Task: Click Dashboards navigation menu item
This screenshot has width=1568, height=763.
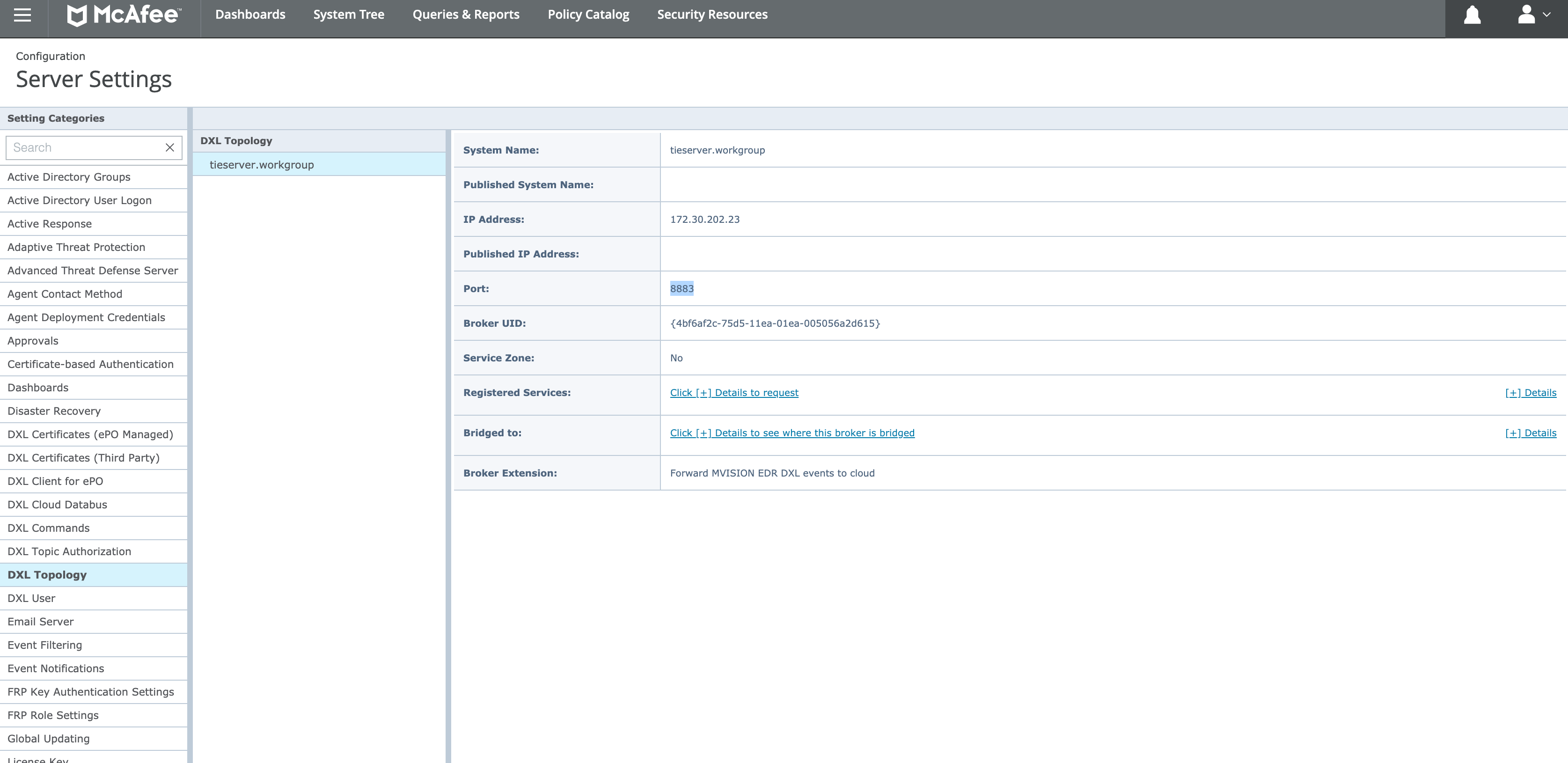Action: tap(250, 14)
